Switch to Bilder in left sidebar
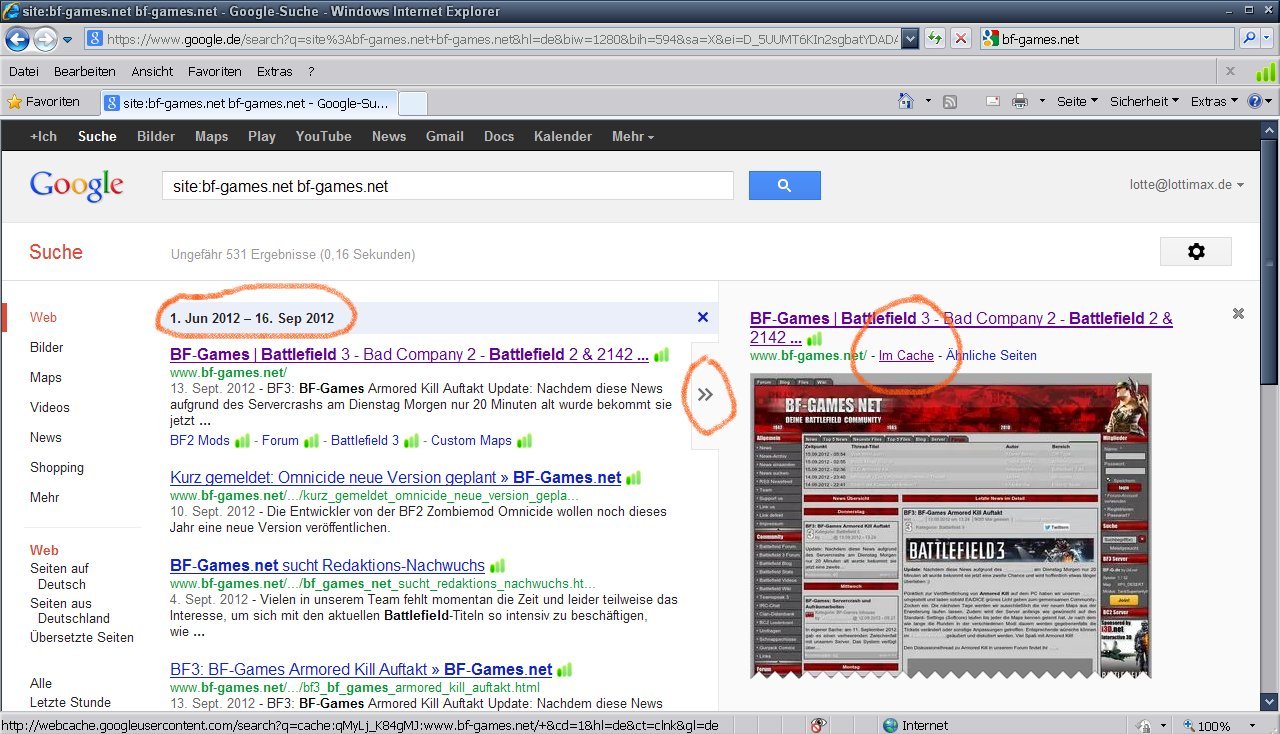Image resolution: width=1280 pixels, height=734 pixels. click(x=46, y=347)
